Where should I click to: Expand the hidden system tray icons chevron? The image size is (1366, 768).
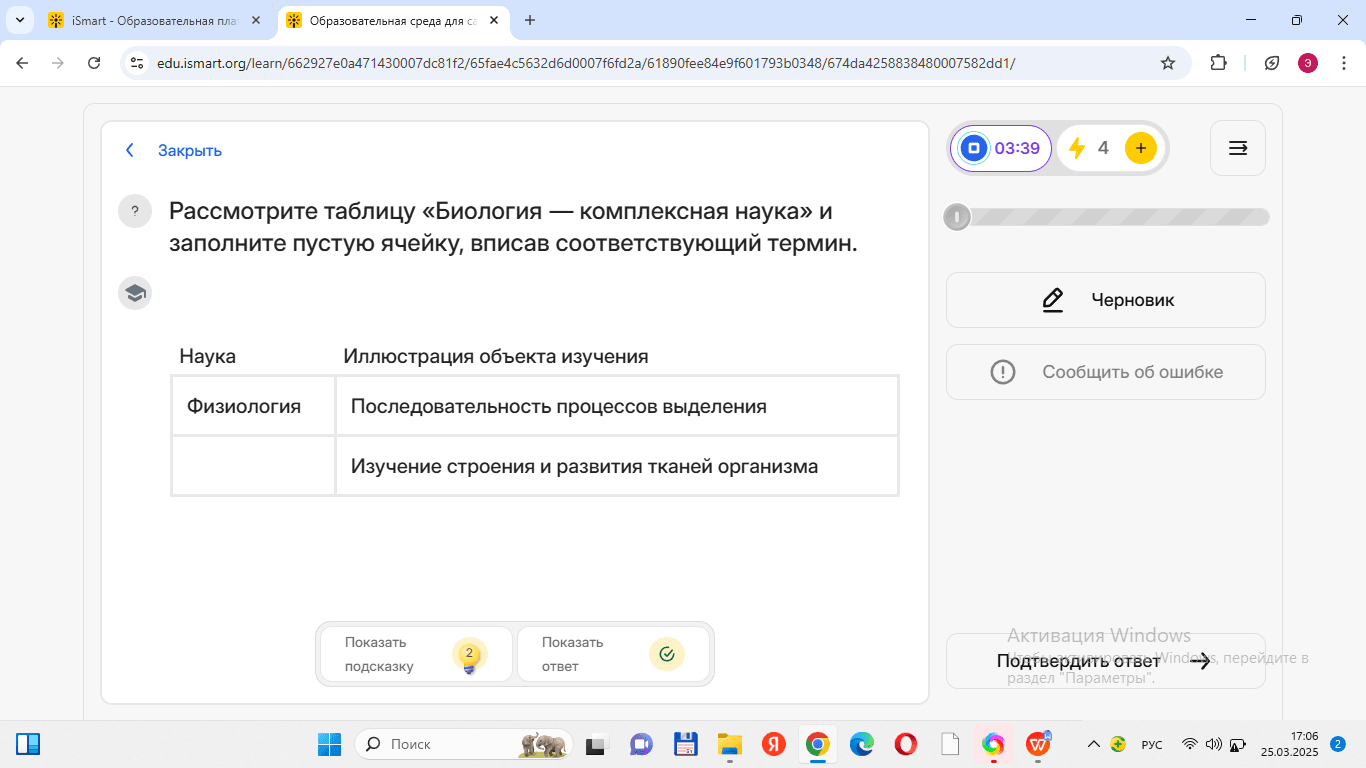click(1093, 745)
